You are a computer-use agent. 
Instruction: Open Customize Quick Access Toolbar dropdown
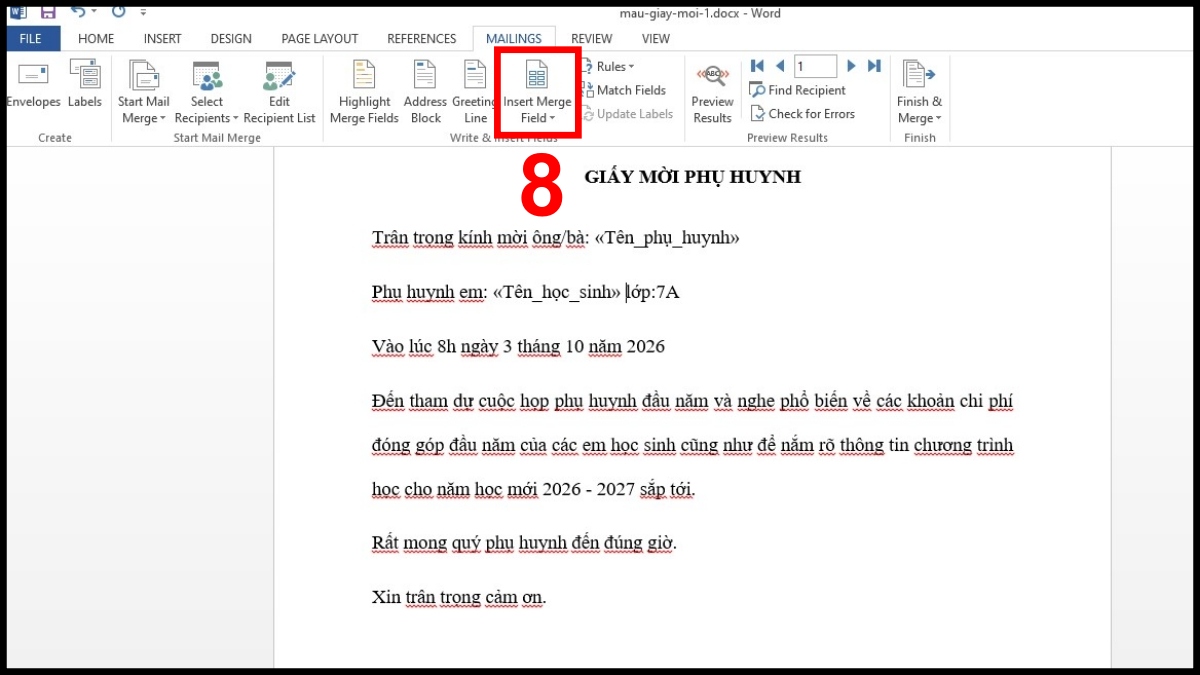click(144, 13)
